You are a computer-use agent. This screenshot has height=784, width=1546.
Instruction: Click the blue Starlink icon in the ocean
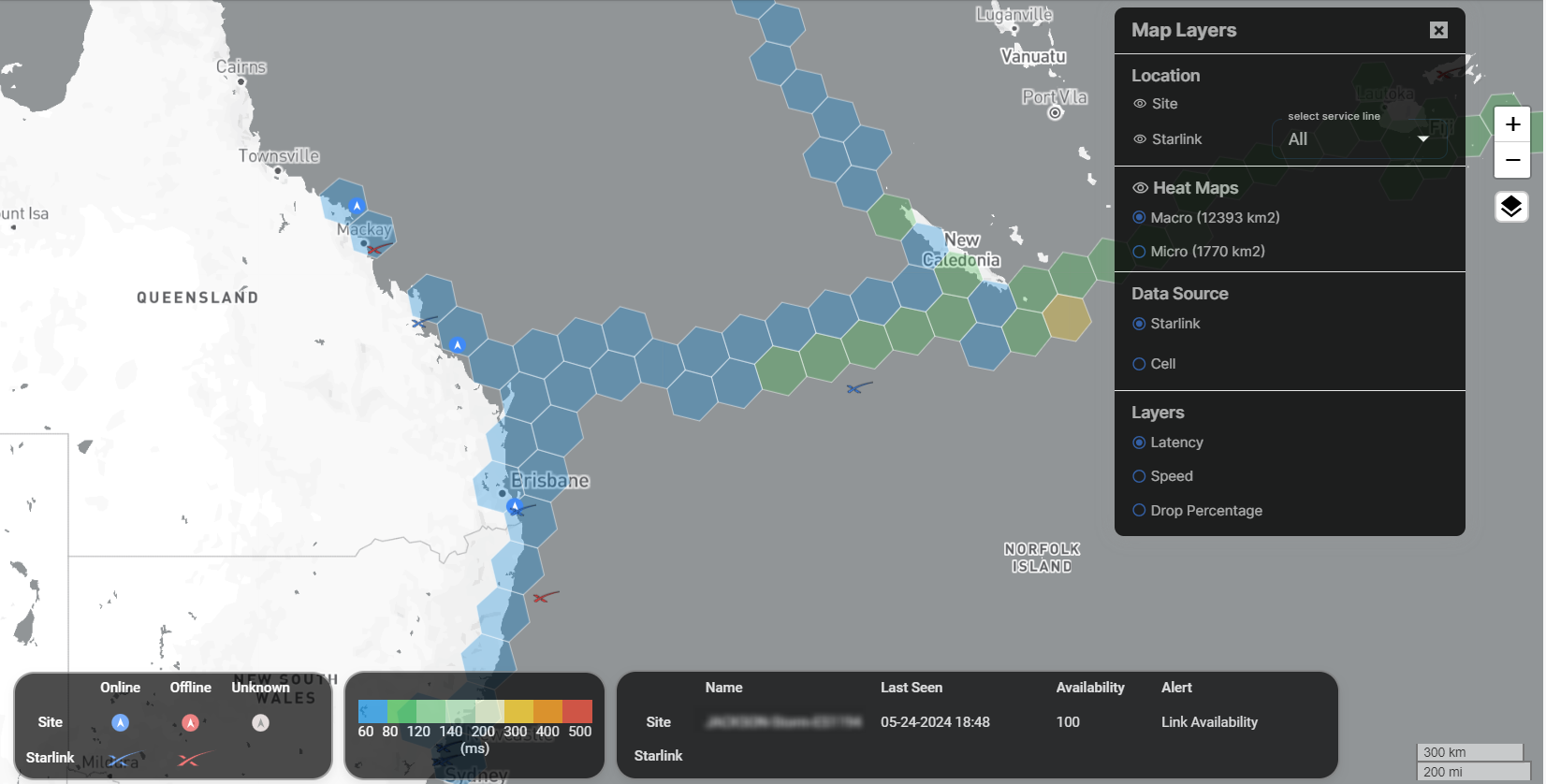[x=858, y=387]
